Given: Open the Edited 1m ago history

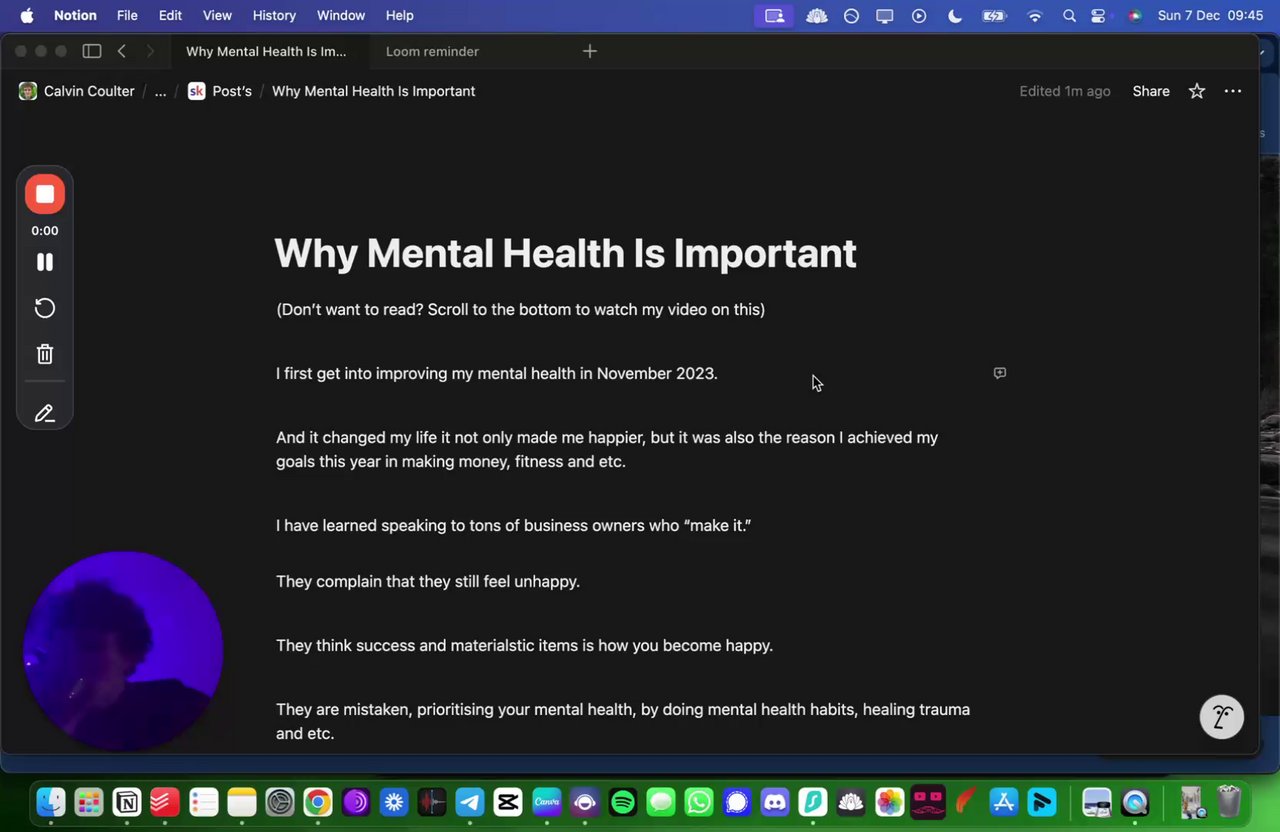Looking at the screenshot, I should coord(1065,91).
